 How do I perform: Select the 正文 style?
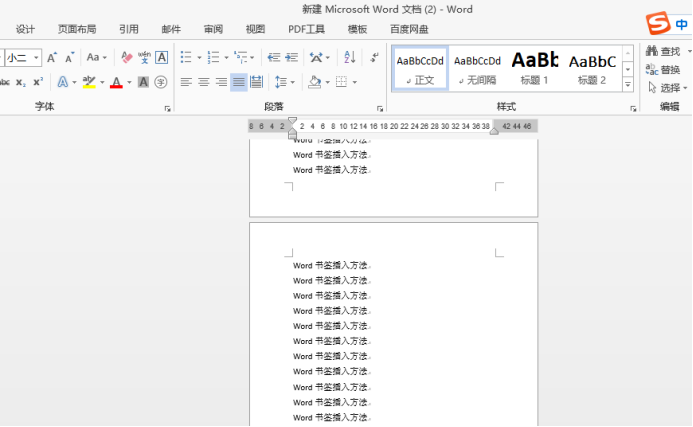(420, 69)
